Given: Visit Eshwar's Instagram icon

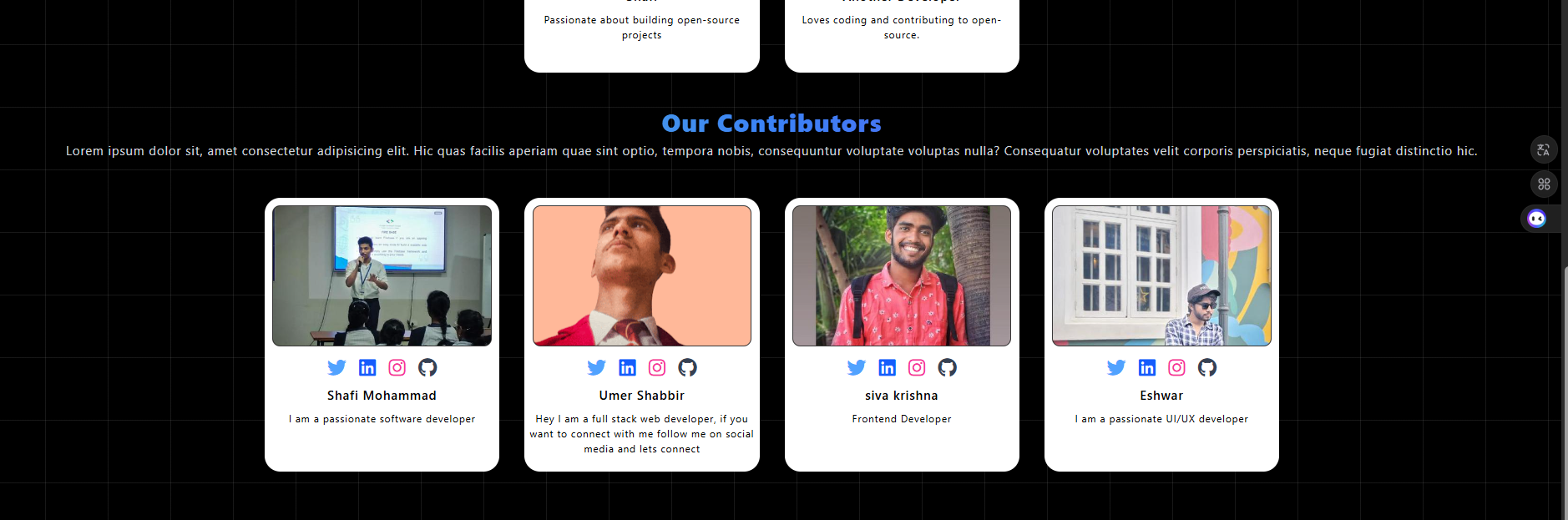Looking at the screenshot, I should click(x=1176, y=367).
